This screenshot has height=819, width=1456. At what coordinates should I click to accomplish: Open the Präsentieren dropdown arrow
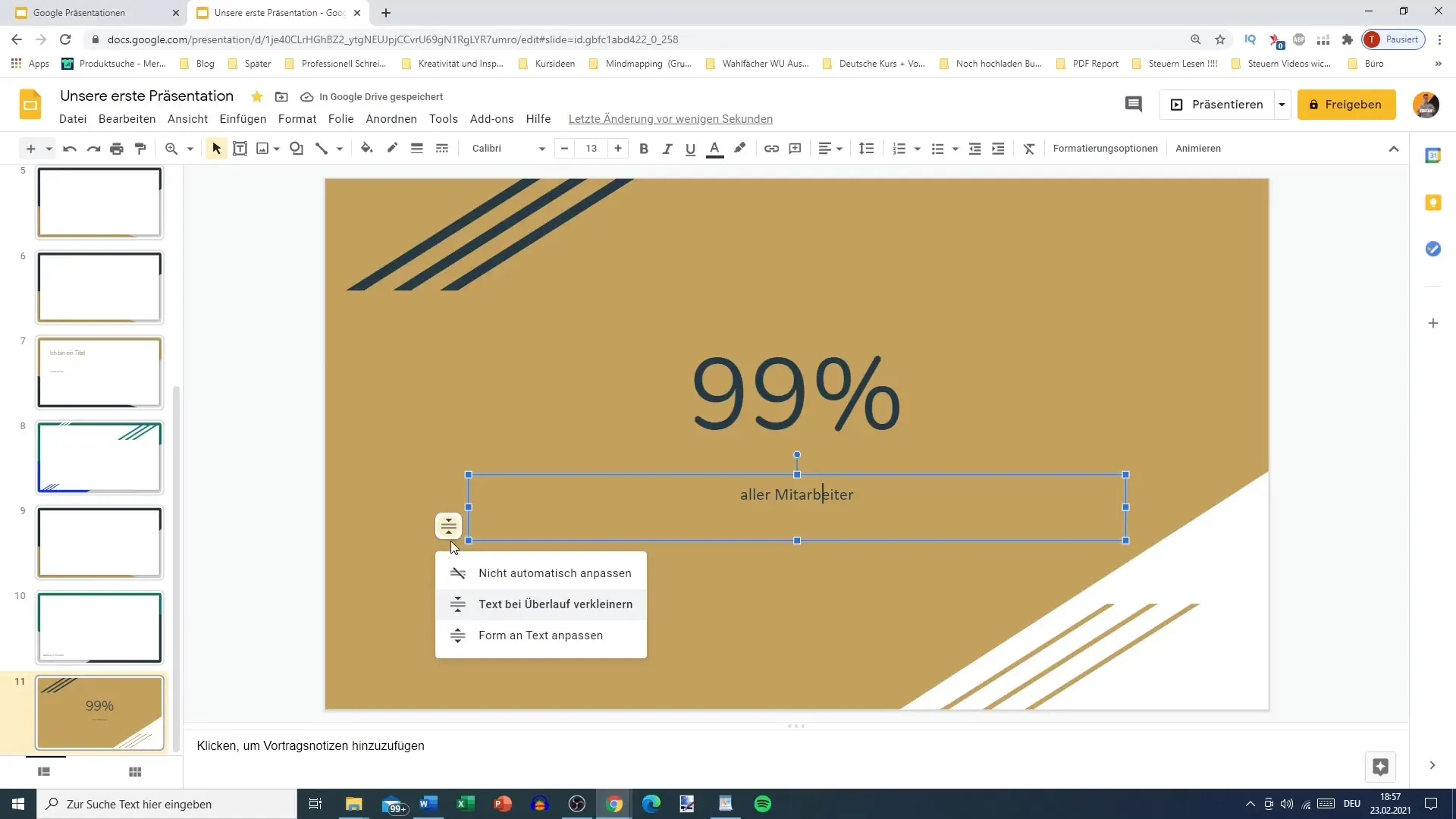(x=1282, y=105)
